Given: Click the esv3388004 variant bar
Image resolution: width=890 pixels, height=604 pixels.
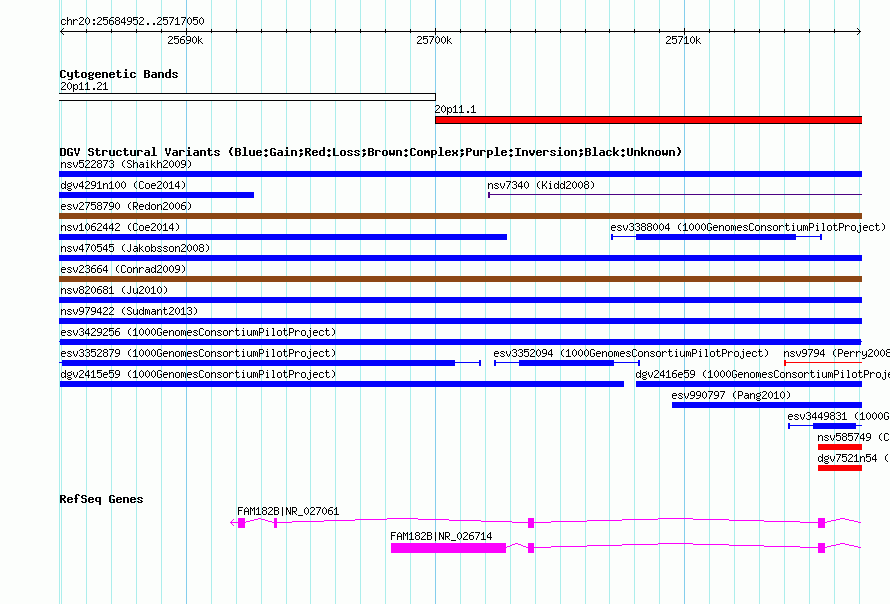Looking at the screenshot, I should pyautogui.click(x=716, y=237).
